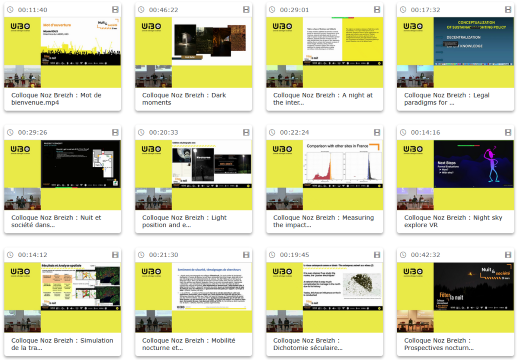Select the Measuring the impact histogram thumbnail
This screenshot has height=360, width=519.
325,175
